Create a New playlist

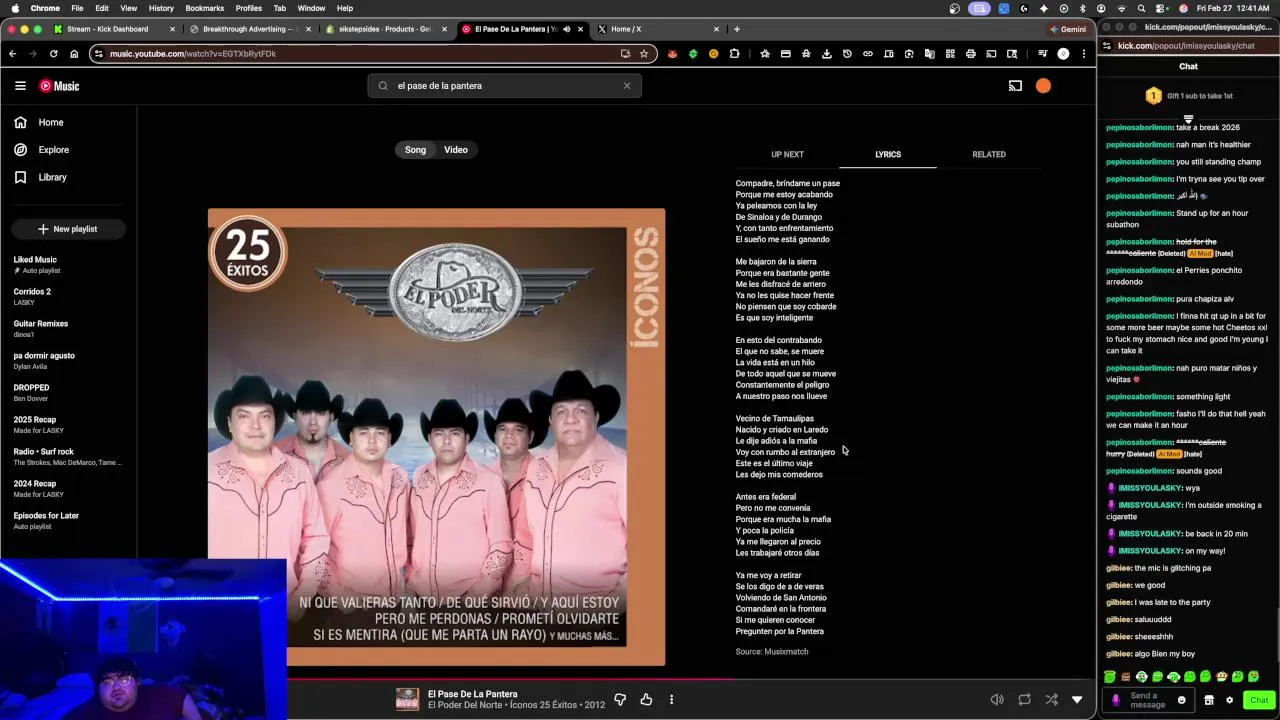(68, 229)
